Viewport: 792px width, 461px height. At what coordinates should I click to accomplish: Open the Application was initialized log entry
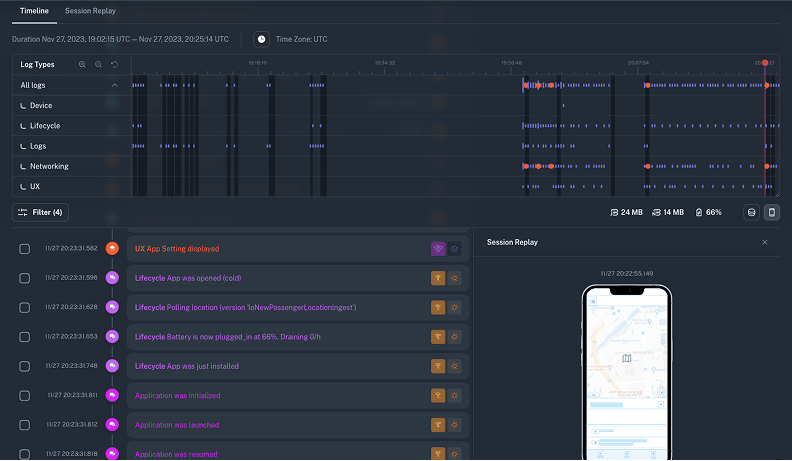298,395
